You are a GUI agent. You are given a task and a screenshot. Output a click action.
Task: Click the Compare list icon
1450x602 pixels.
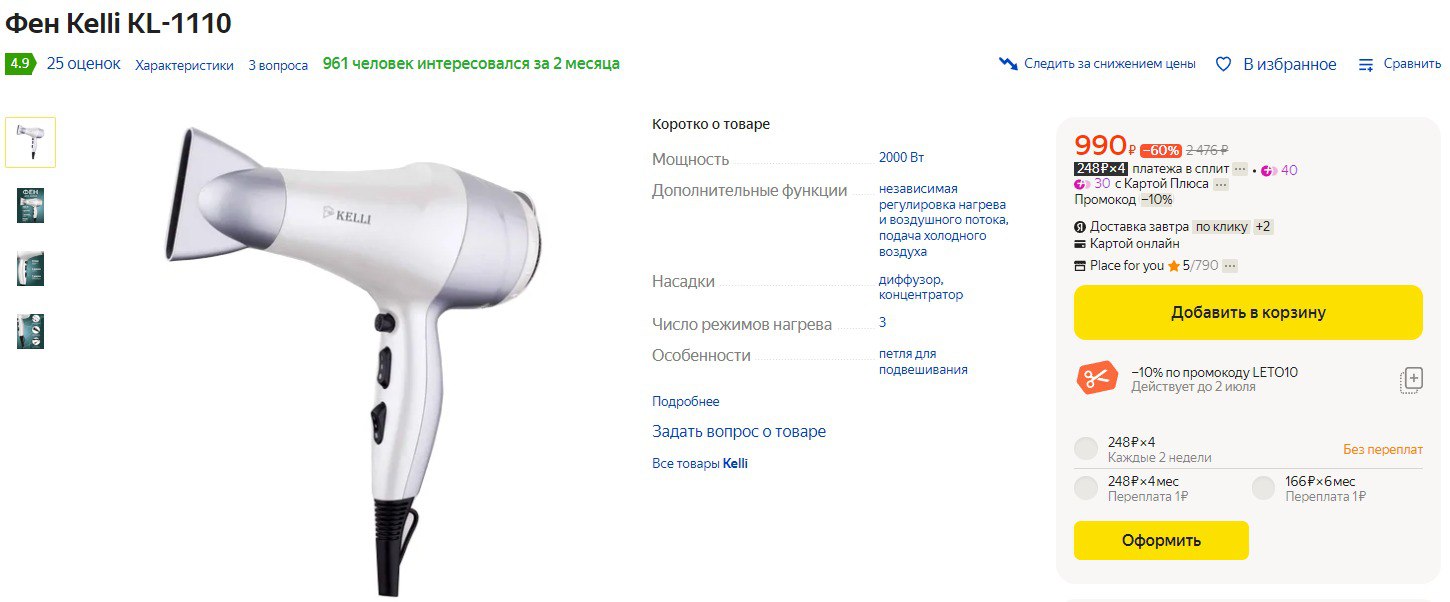(x=1366, y=64)
